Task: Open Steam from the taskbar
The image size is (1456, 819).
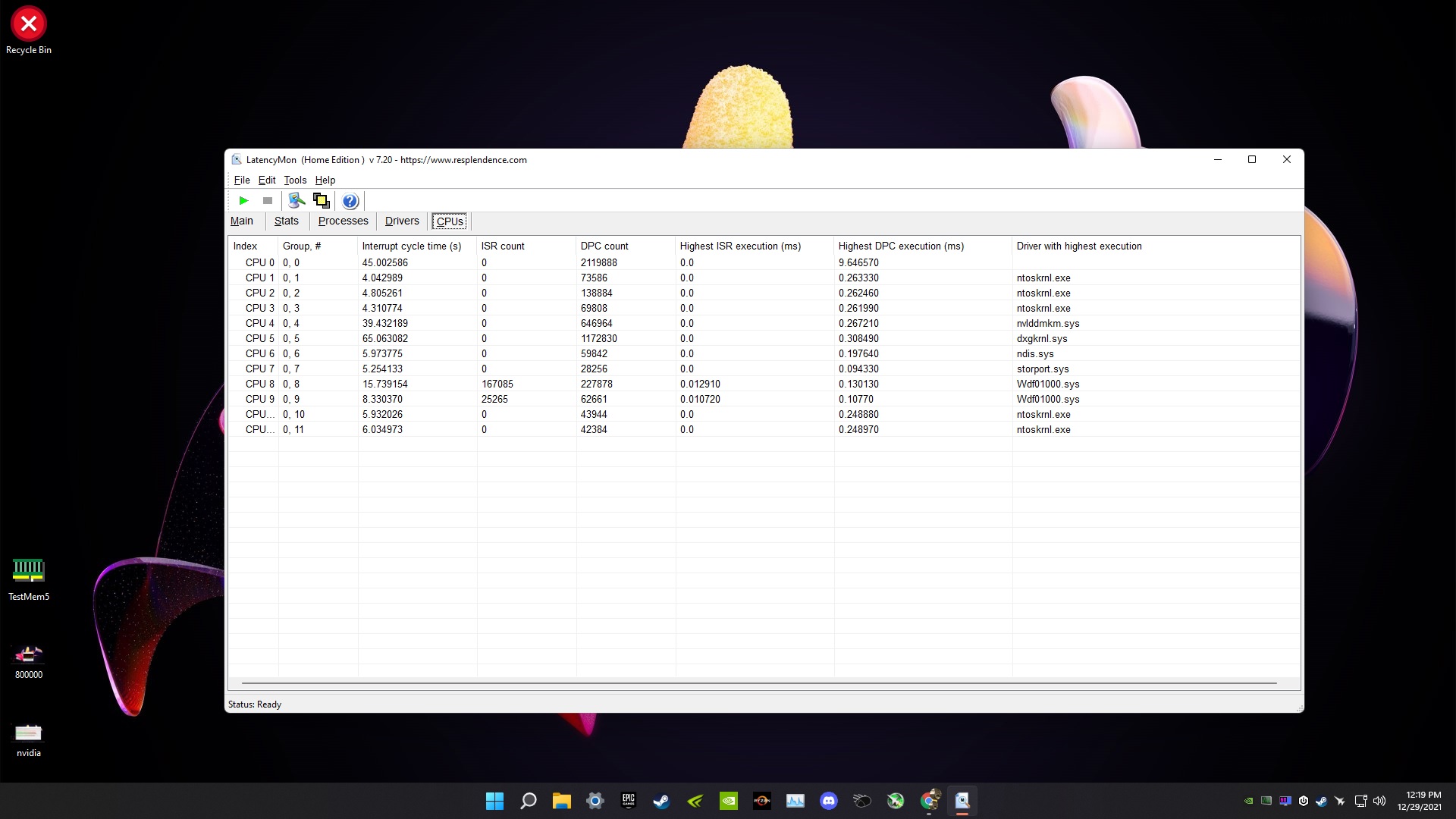Action: (661, 801)
